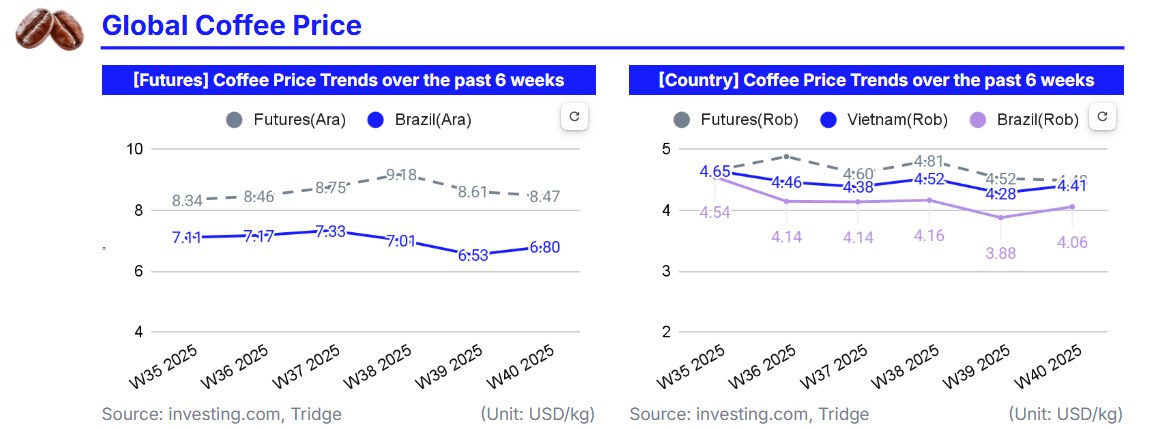
Task: Click the refresh icon on Futures chart
Action: tap(574, 117)
